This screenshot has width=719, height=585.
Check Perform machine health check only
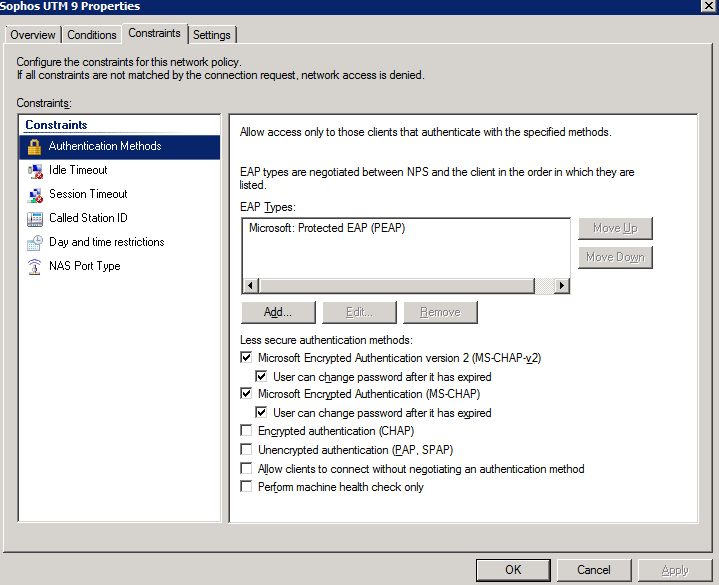pyautogui.click(x=246, y=486)
